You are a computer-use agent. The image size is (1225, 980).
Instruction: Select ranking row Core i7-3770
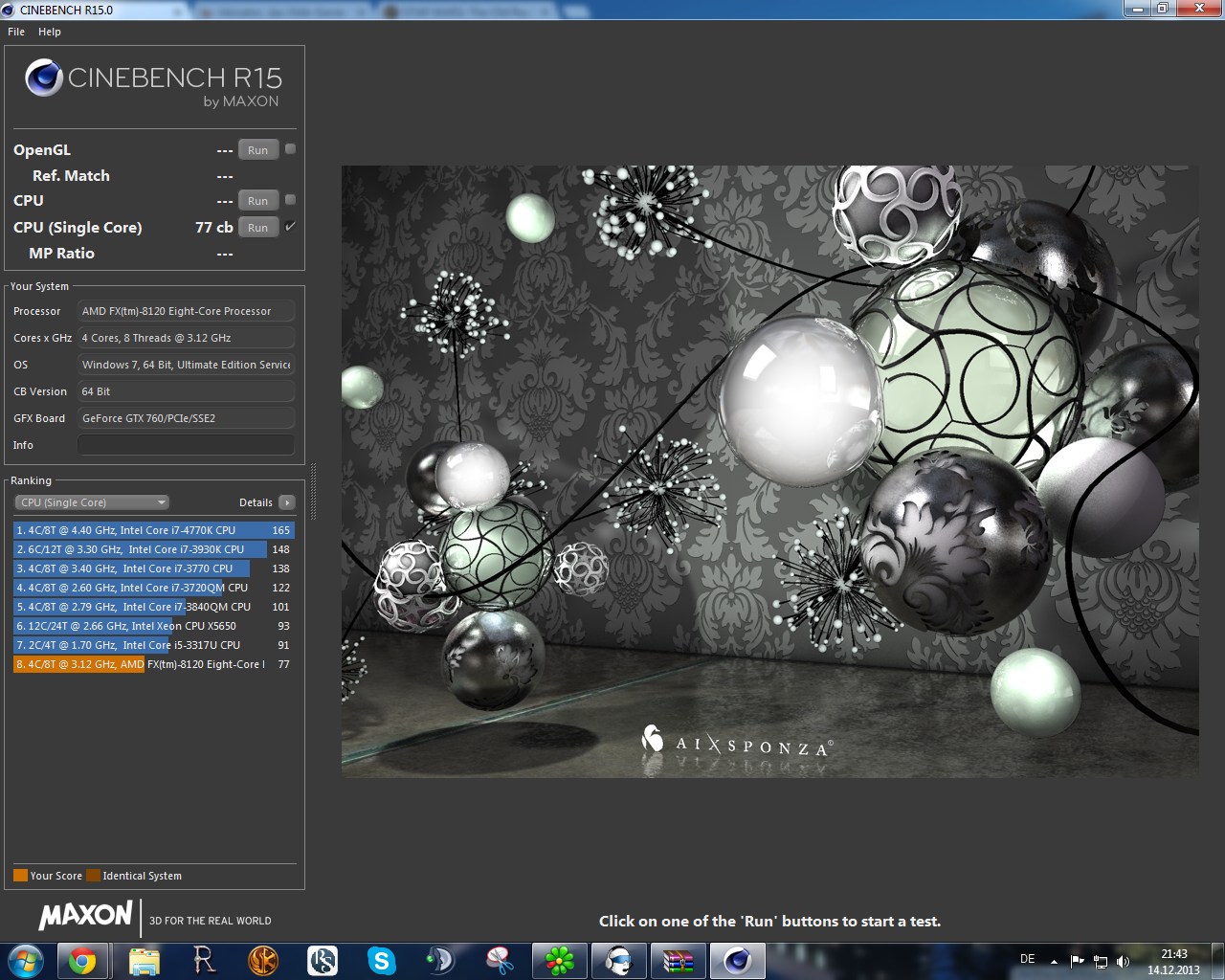154,568
